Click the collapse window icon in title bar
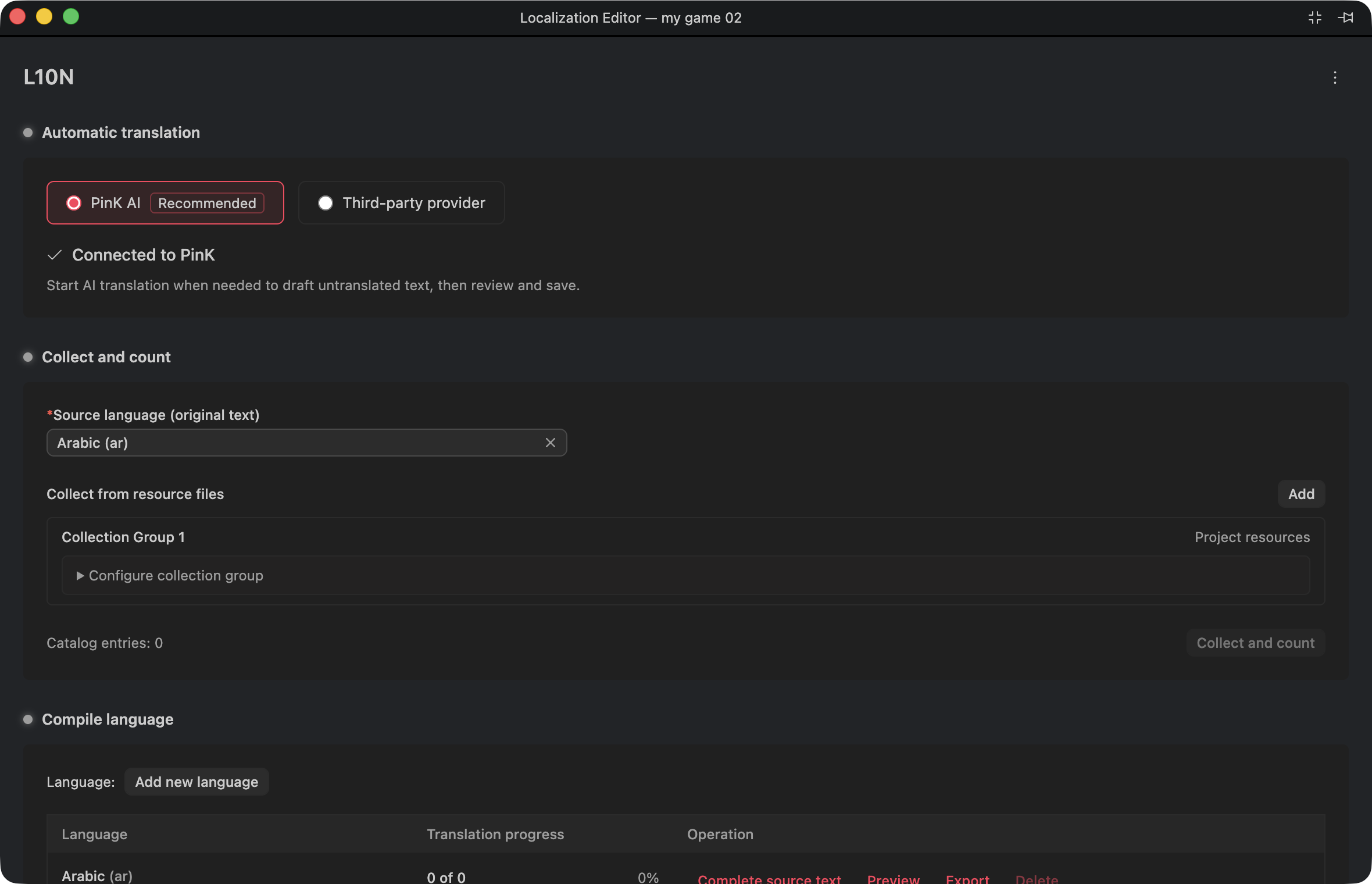Image resolution: width=1372 pixels, height=884 pixels. (1315, 17)
